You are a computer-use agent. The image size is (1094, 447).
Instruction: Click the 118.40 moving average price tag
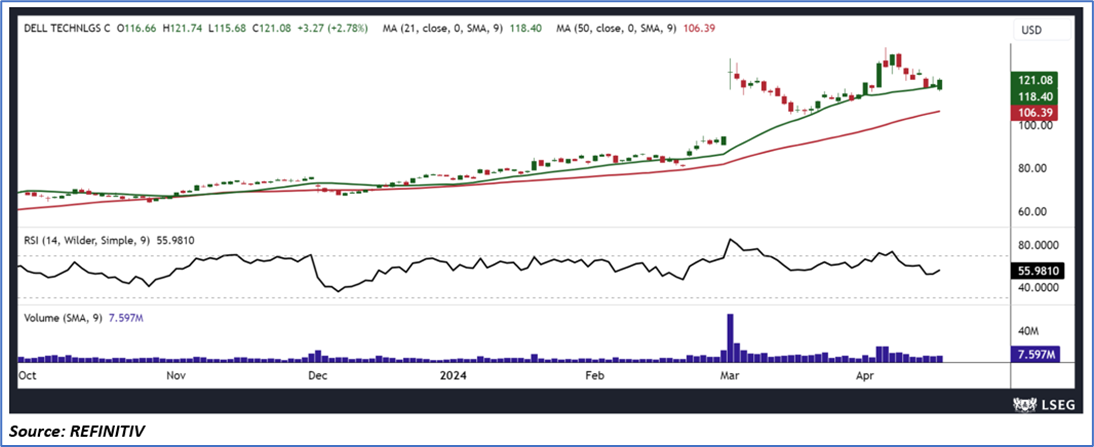pos(1035,97)
